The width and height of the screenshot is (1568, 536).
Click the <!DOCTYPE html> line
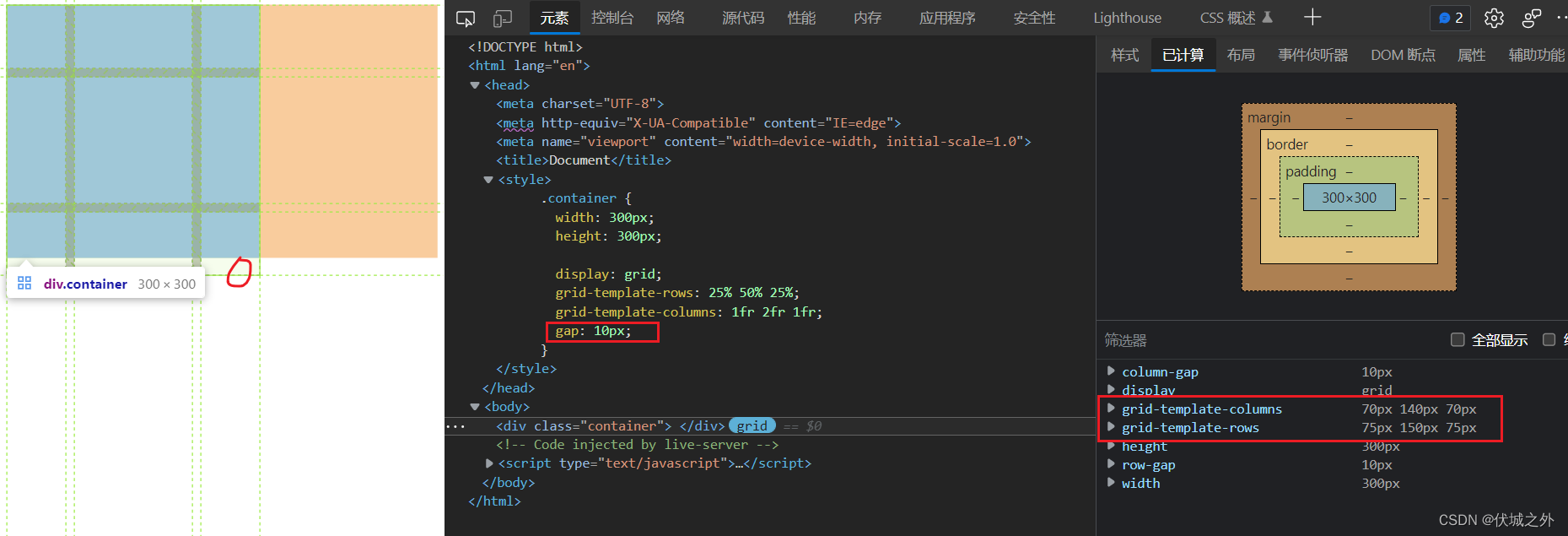point(525,47)
